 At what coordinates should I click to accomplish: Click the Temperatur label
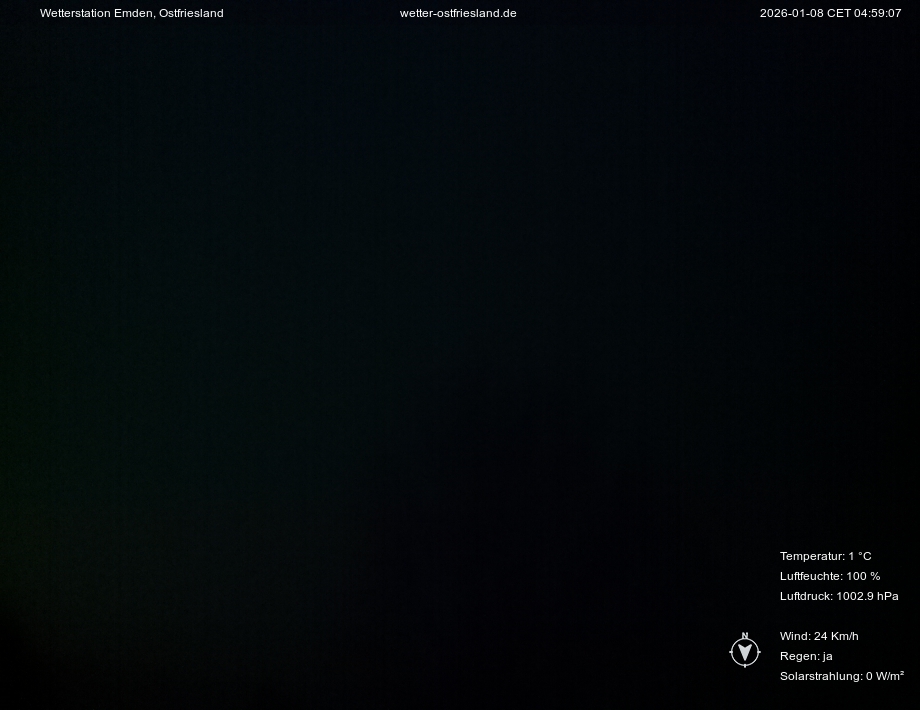point(812,556)
